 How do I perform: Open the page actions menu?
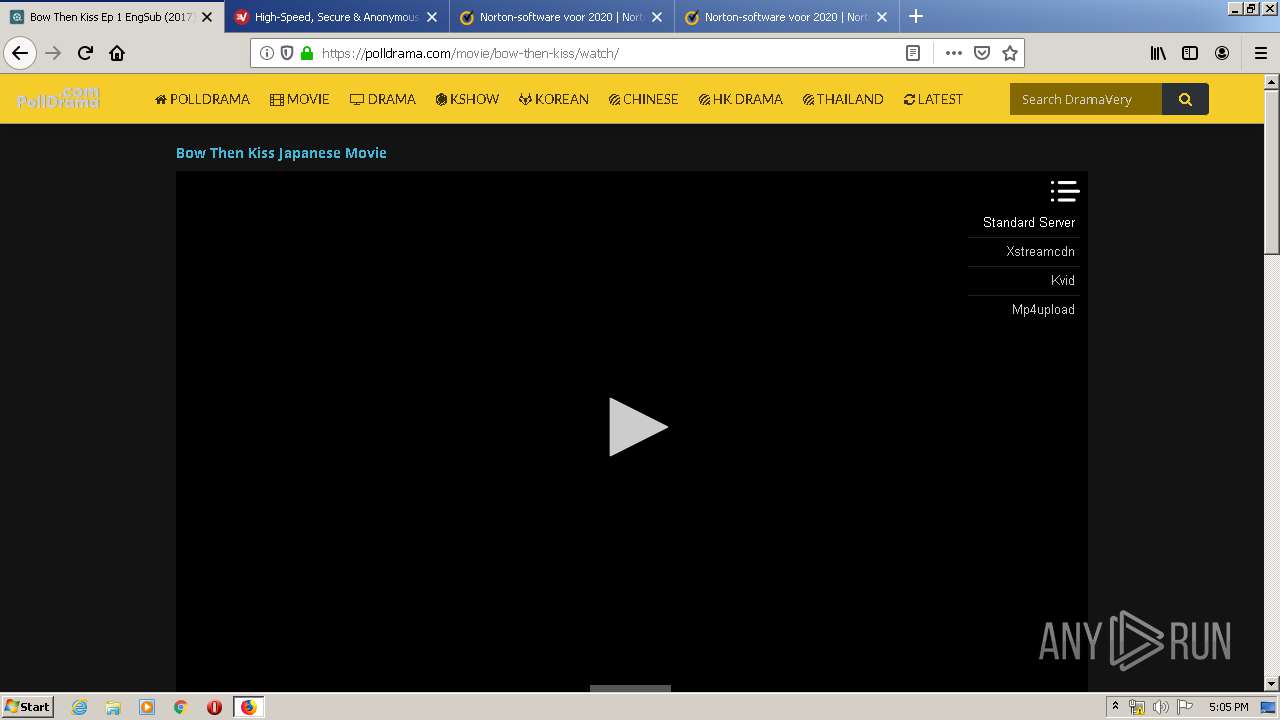click(x=953, y=53)
